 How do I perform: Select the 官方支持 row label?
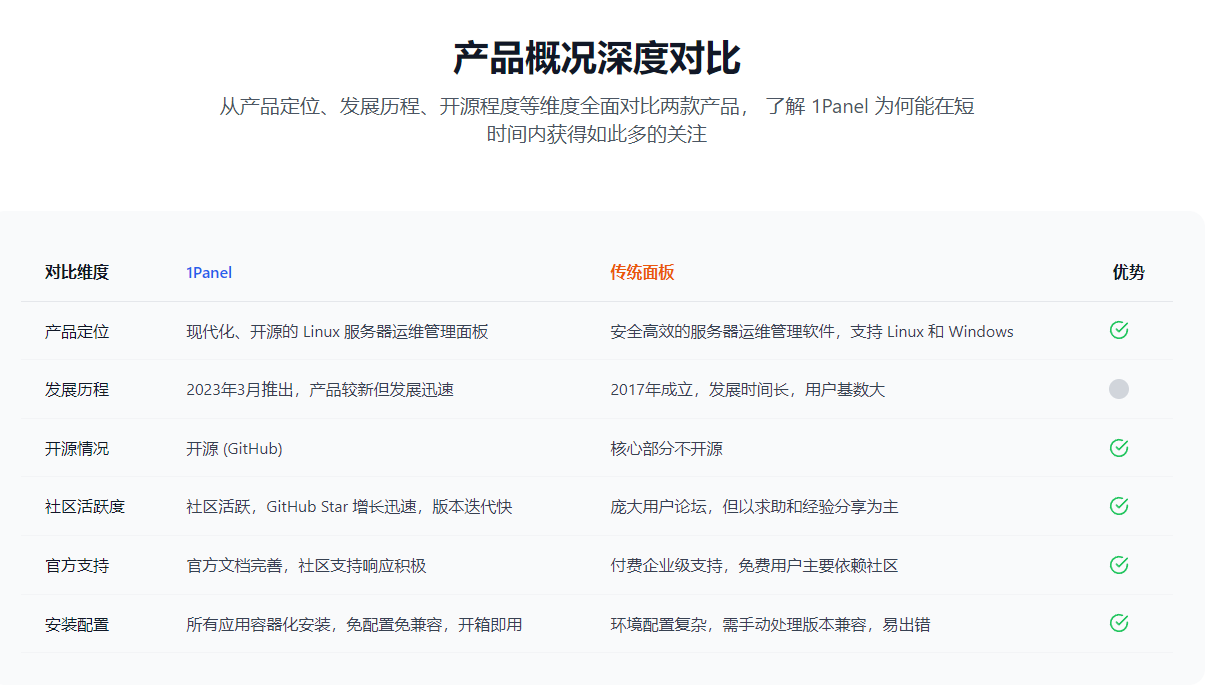point(77,566)
